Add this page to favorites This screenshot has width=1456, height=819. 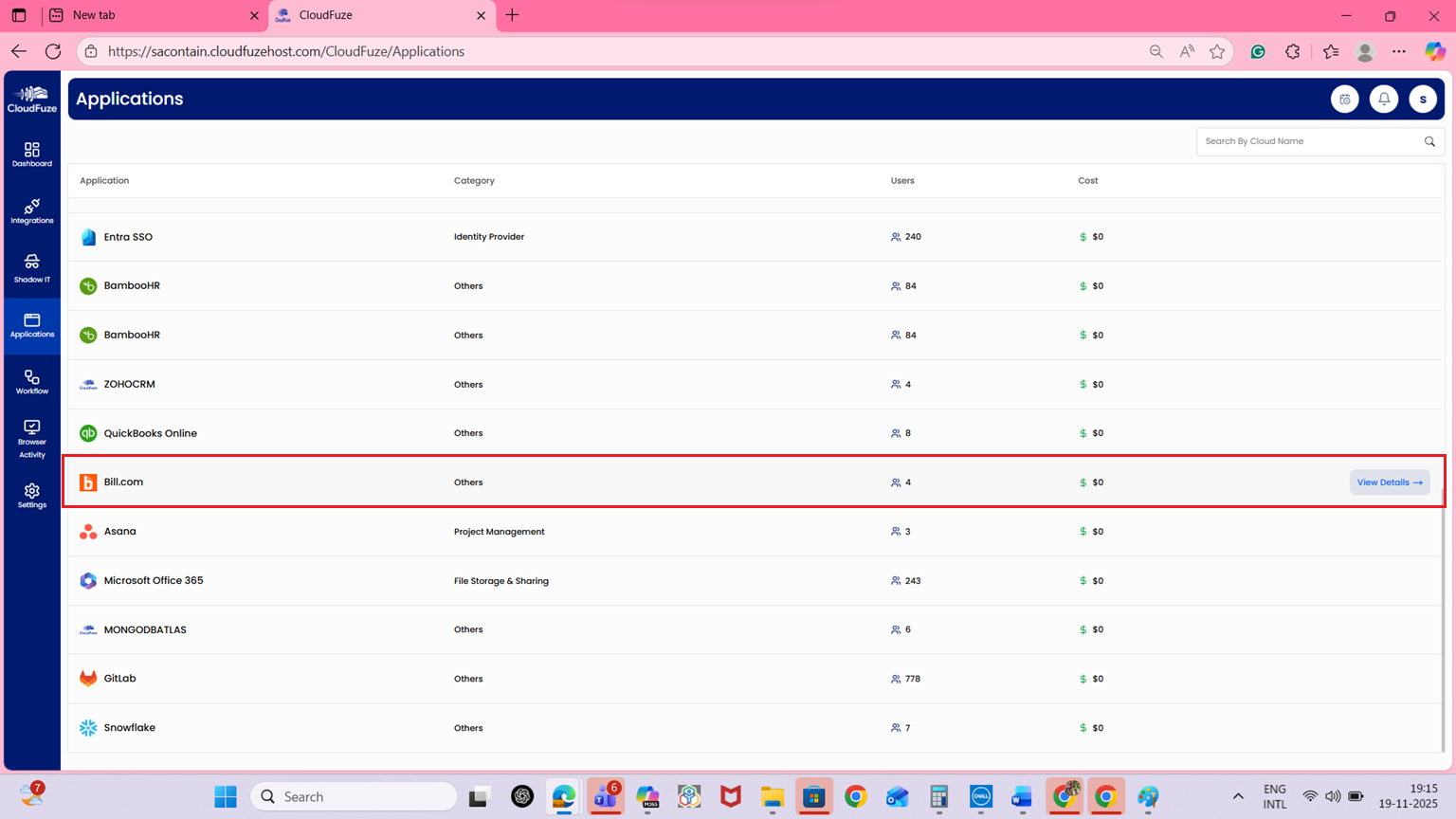click(x=1217, y=51)
